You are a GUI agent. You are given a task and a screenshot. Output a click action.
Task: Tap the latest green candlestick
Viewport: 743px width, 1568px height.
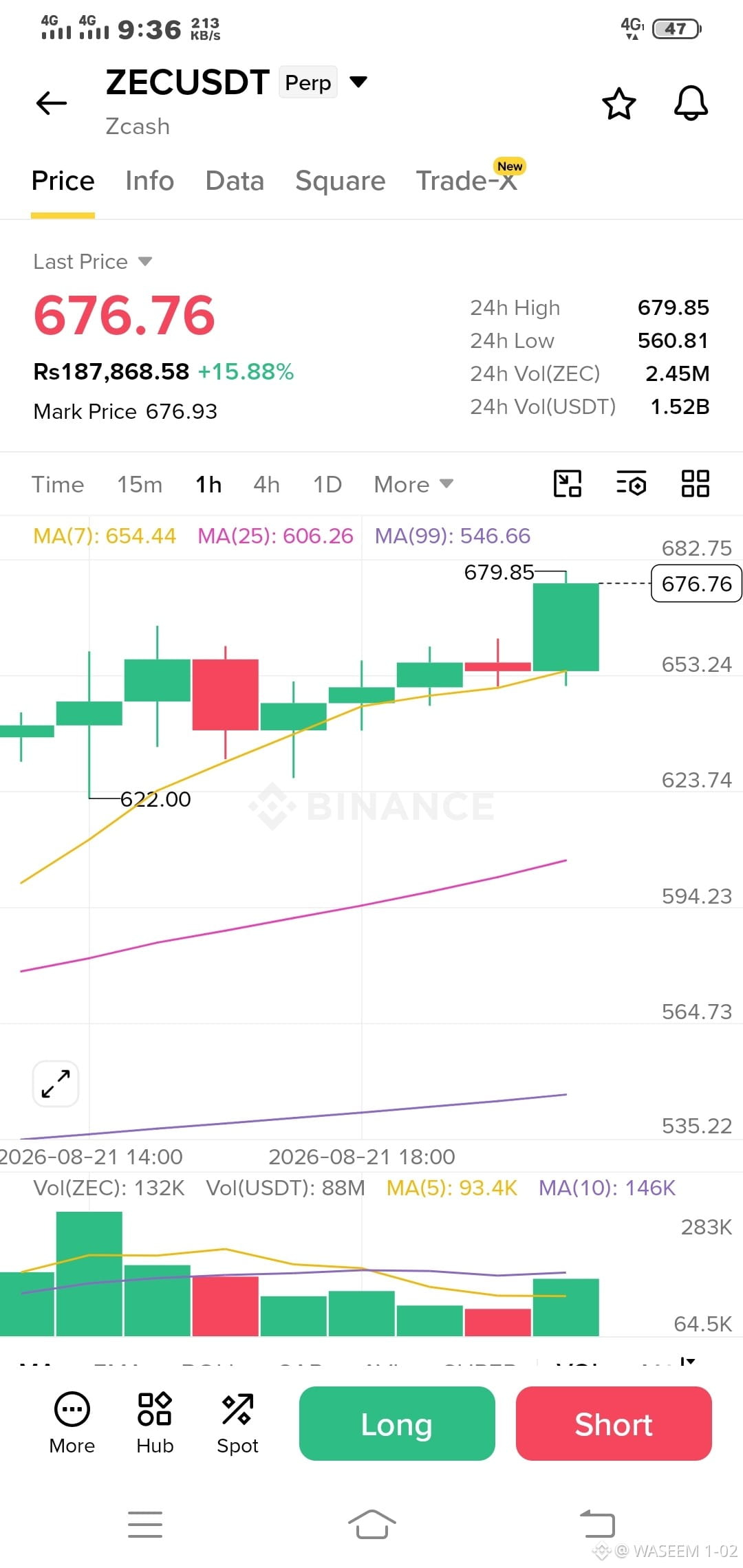point(566,627)
